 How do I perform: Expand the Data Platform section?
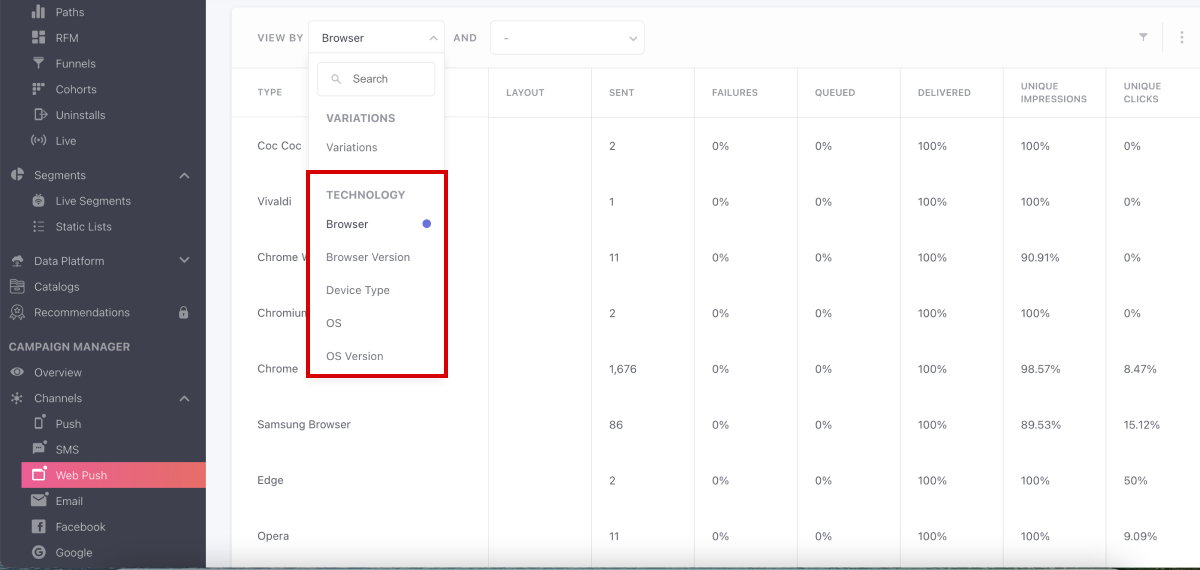[x=184, y=261]
